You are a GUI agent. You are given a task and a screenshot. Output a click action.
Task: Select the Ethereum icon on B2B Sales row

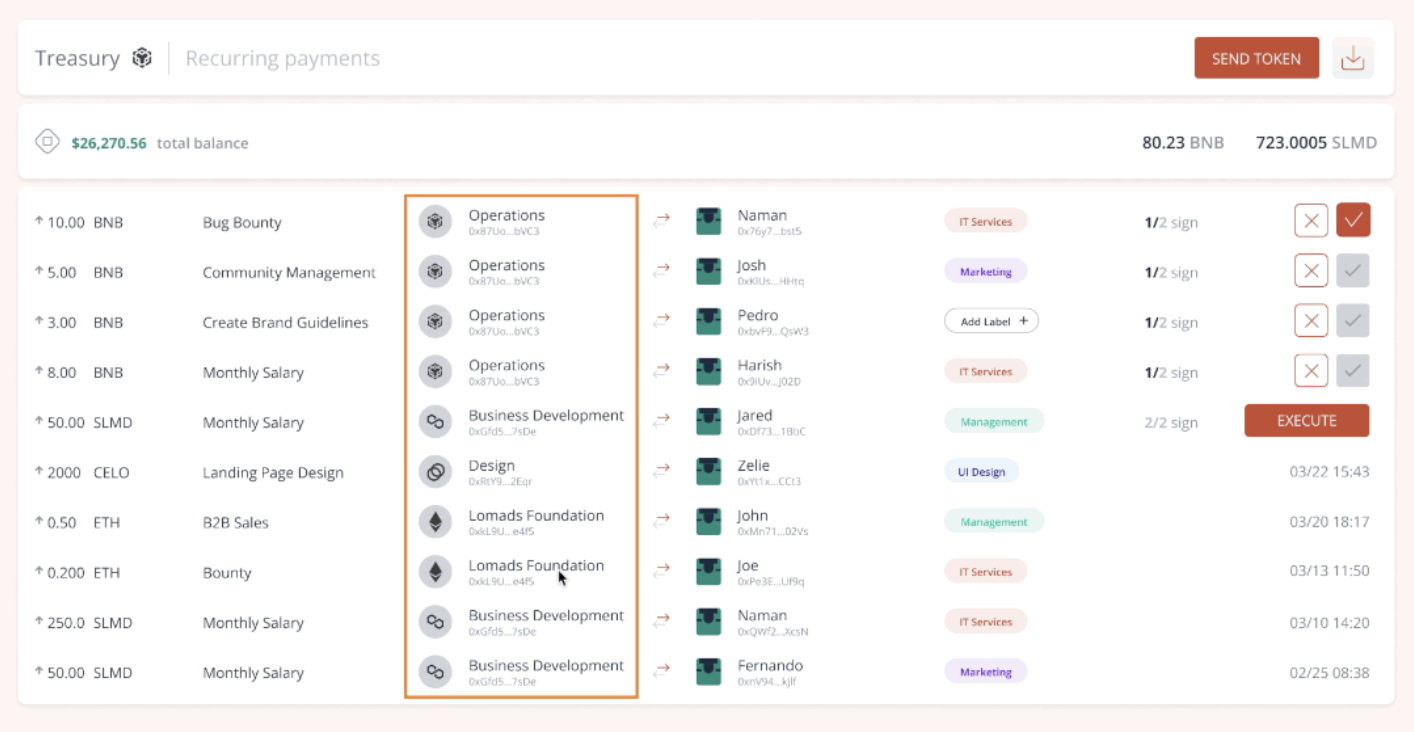click(x=435, y=521)
